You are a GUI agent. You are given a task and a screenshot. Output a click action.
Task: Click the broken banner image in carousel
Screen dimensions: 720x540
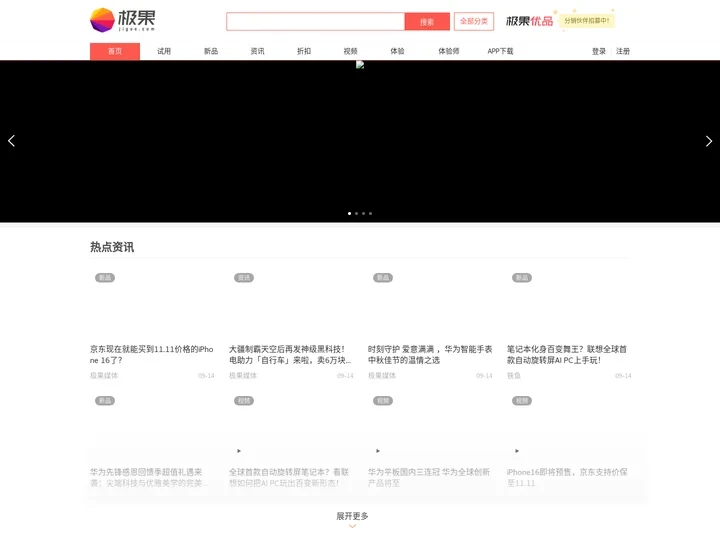pos(360,65)
